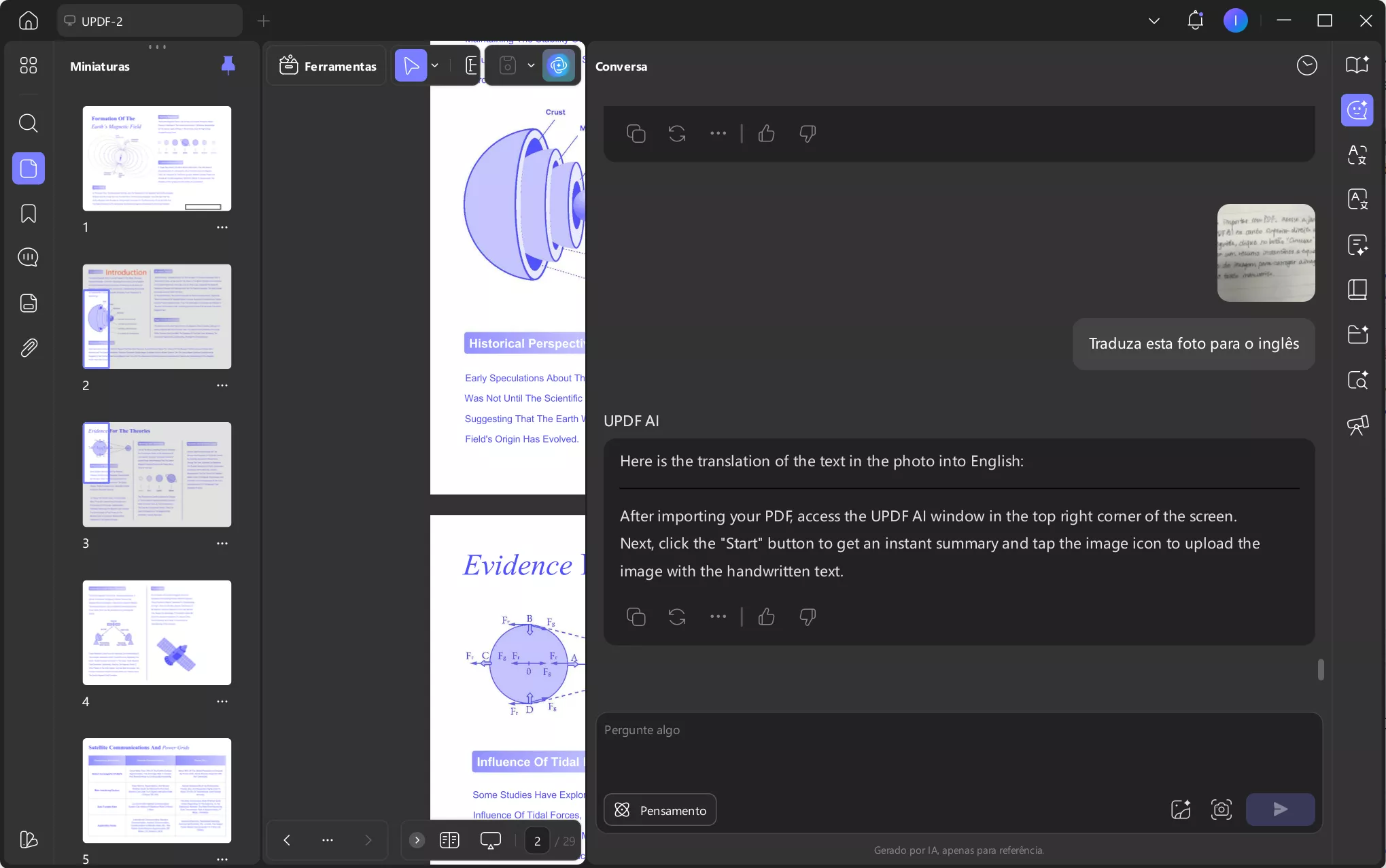The height and width of the screenshot is (868, 1386).
Task: Copy the translated AI response
Action: [636, 617]
